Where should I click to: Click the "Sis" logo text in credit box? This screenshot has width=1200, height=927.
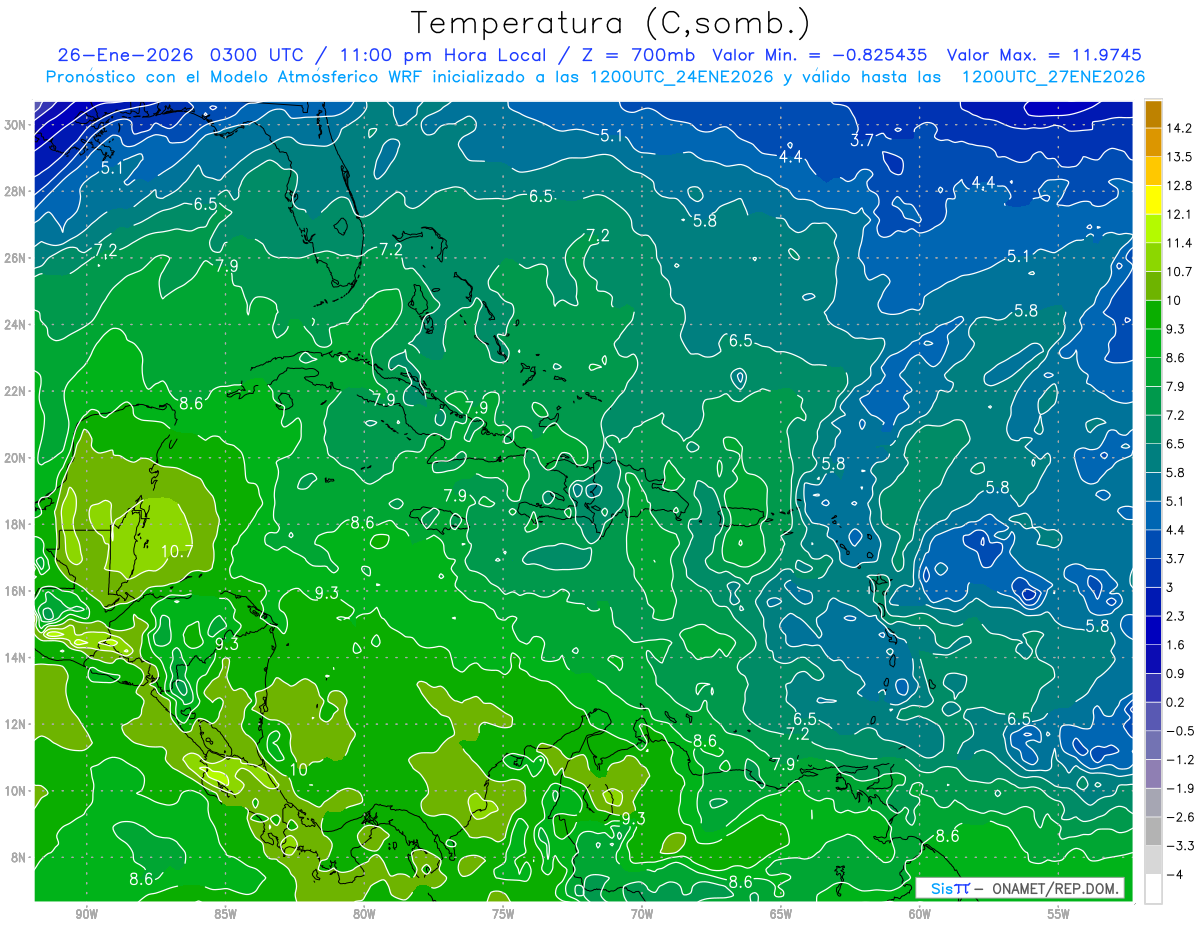(x=941, y=888)
